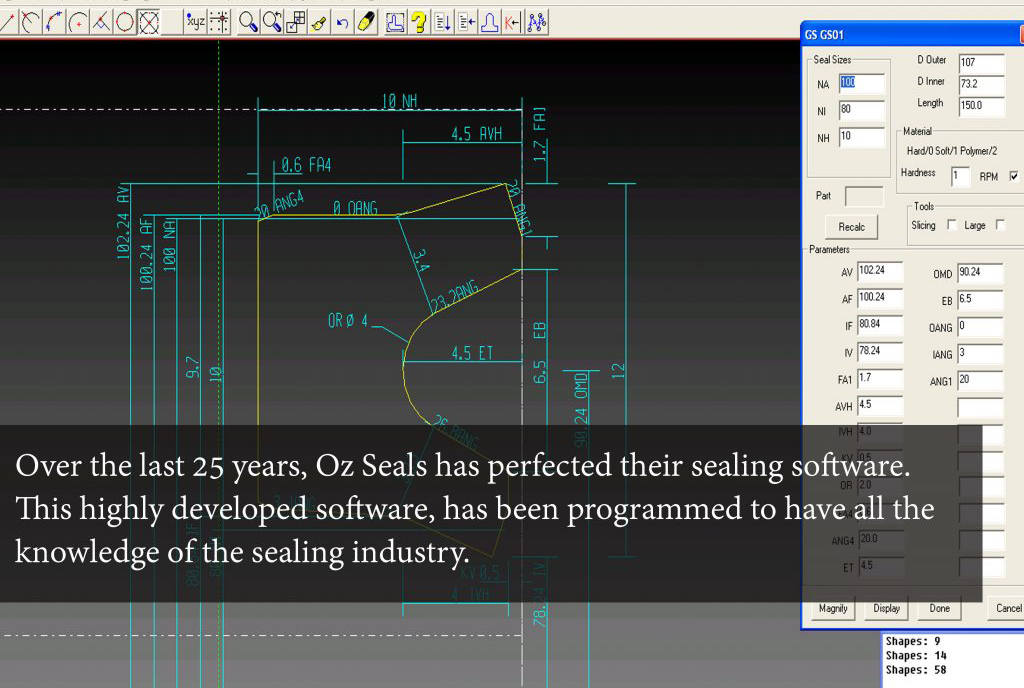Click the '10 NH' dimension label
The height and width of the screenshot is (688, 1024).
pyautogui.click(x=399, y=101)
